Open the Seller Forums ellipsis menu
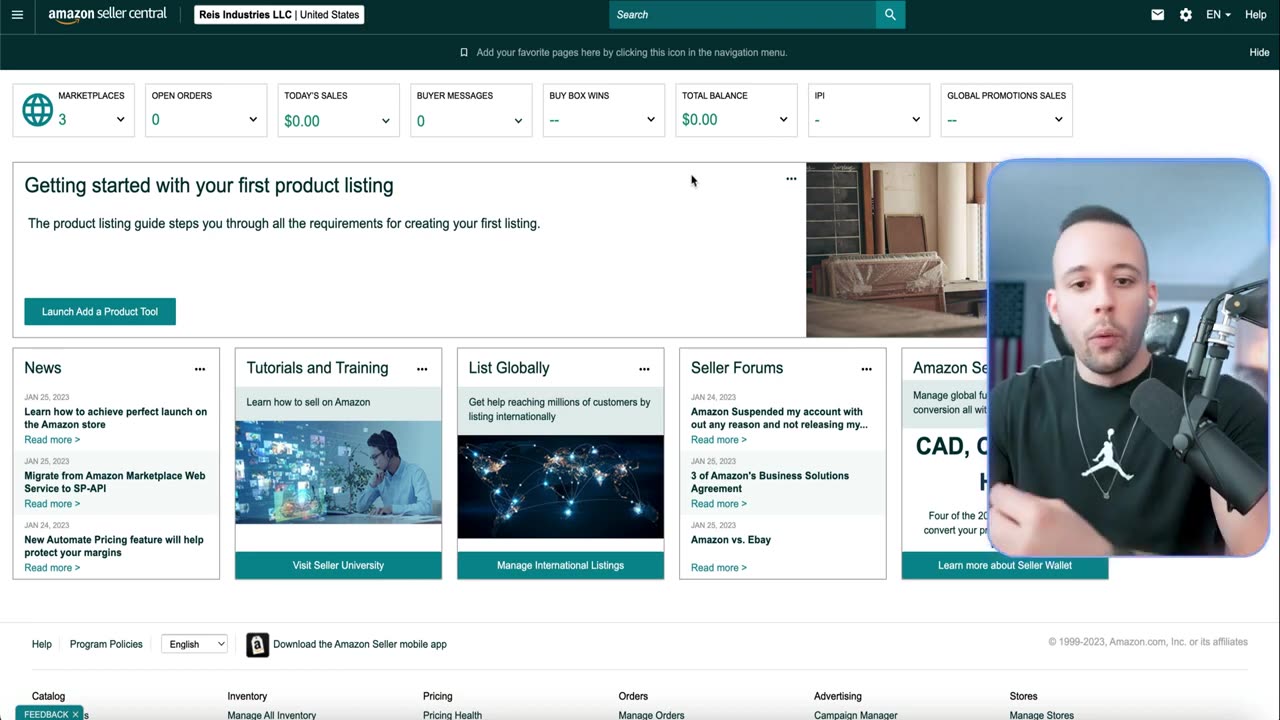The width and height of the screenshot is (1280, 720). (x=866, y=369)
